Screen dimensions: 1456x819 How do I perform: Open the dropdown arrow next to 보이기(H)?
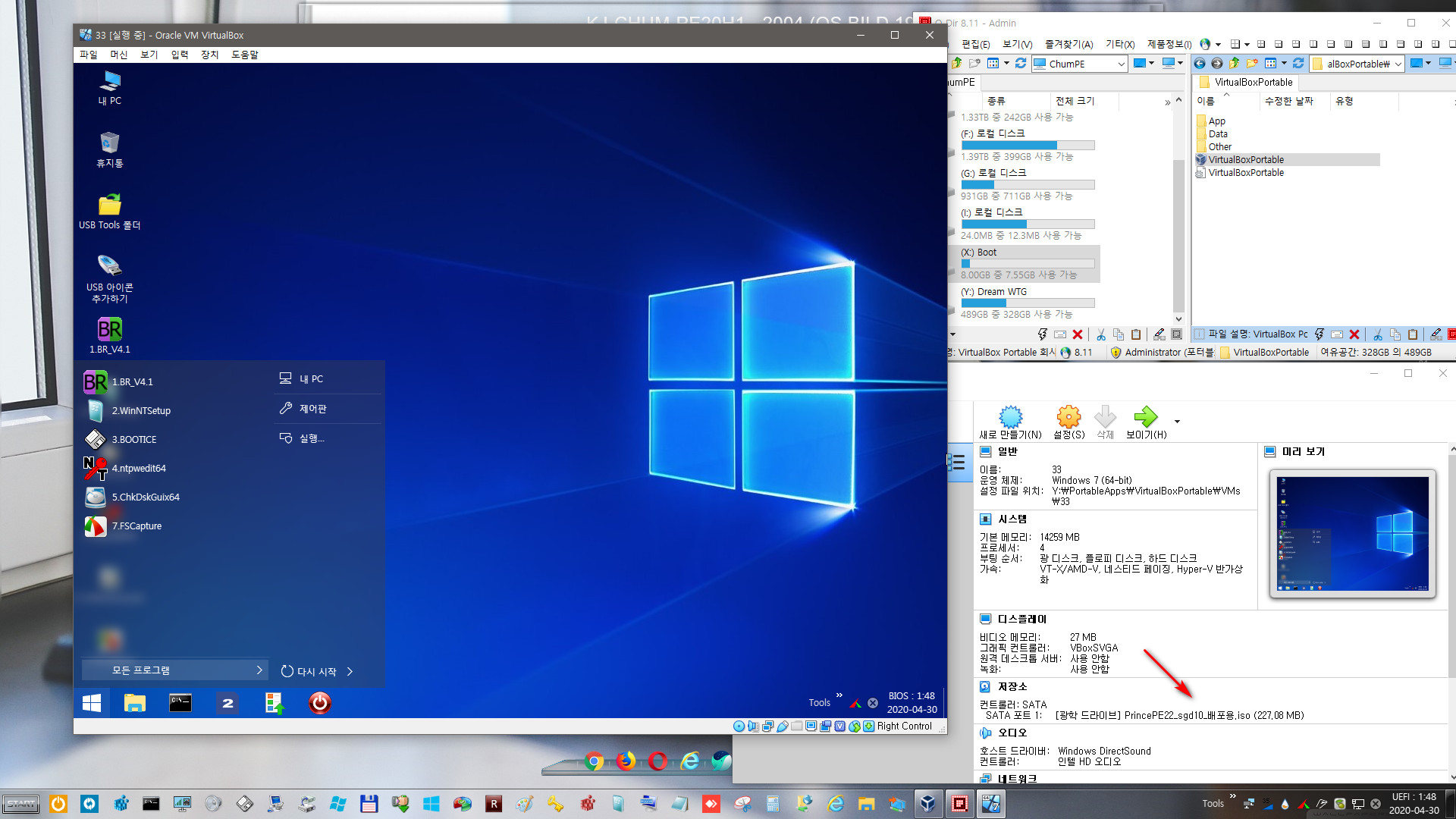(x=1177, y=422)
